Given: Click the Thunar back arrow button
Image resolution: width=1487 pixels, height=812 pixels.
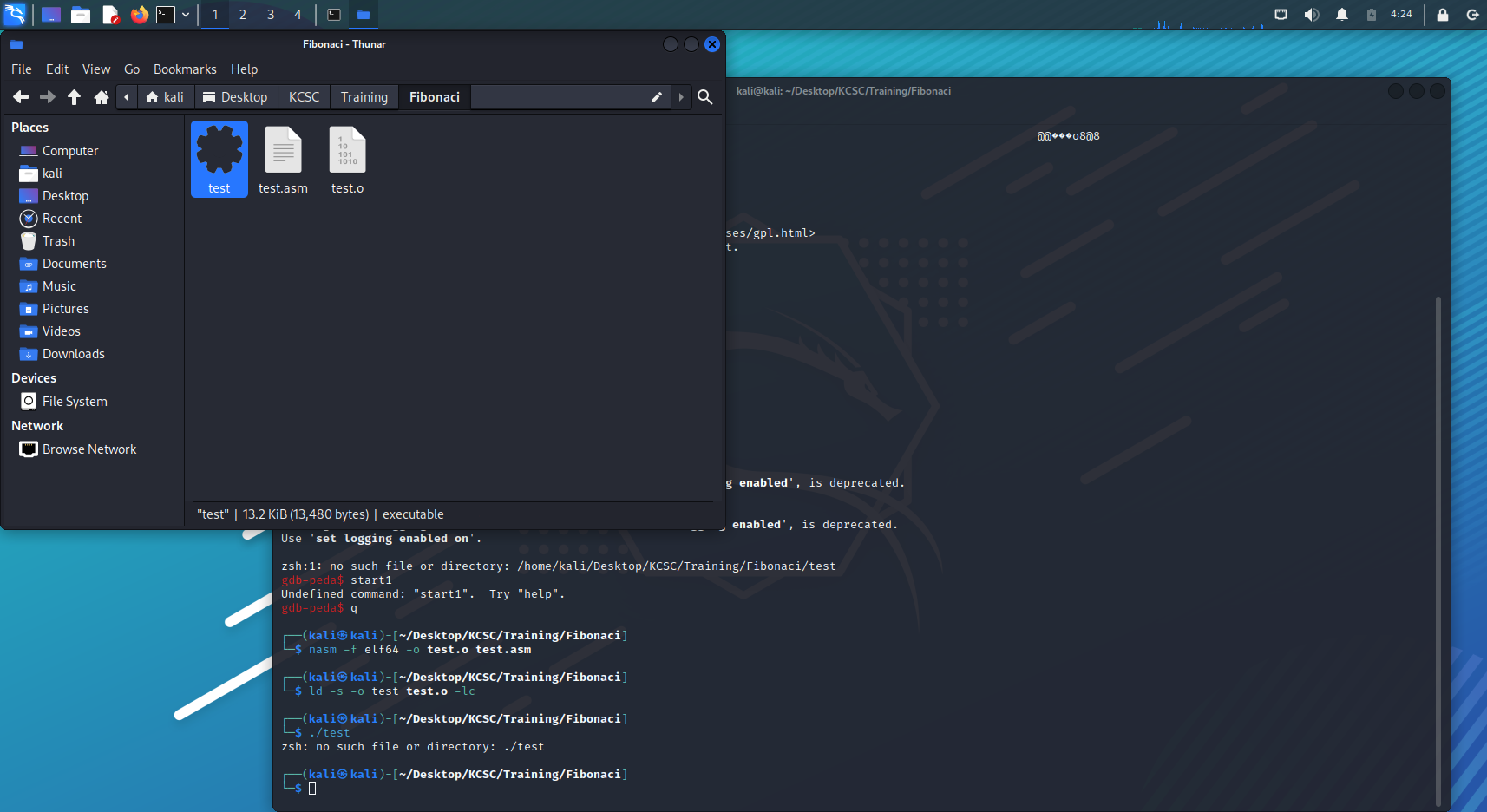Looking at the screenshot, I should click(21, 97).
